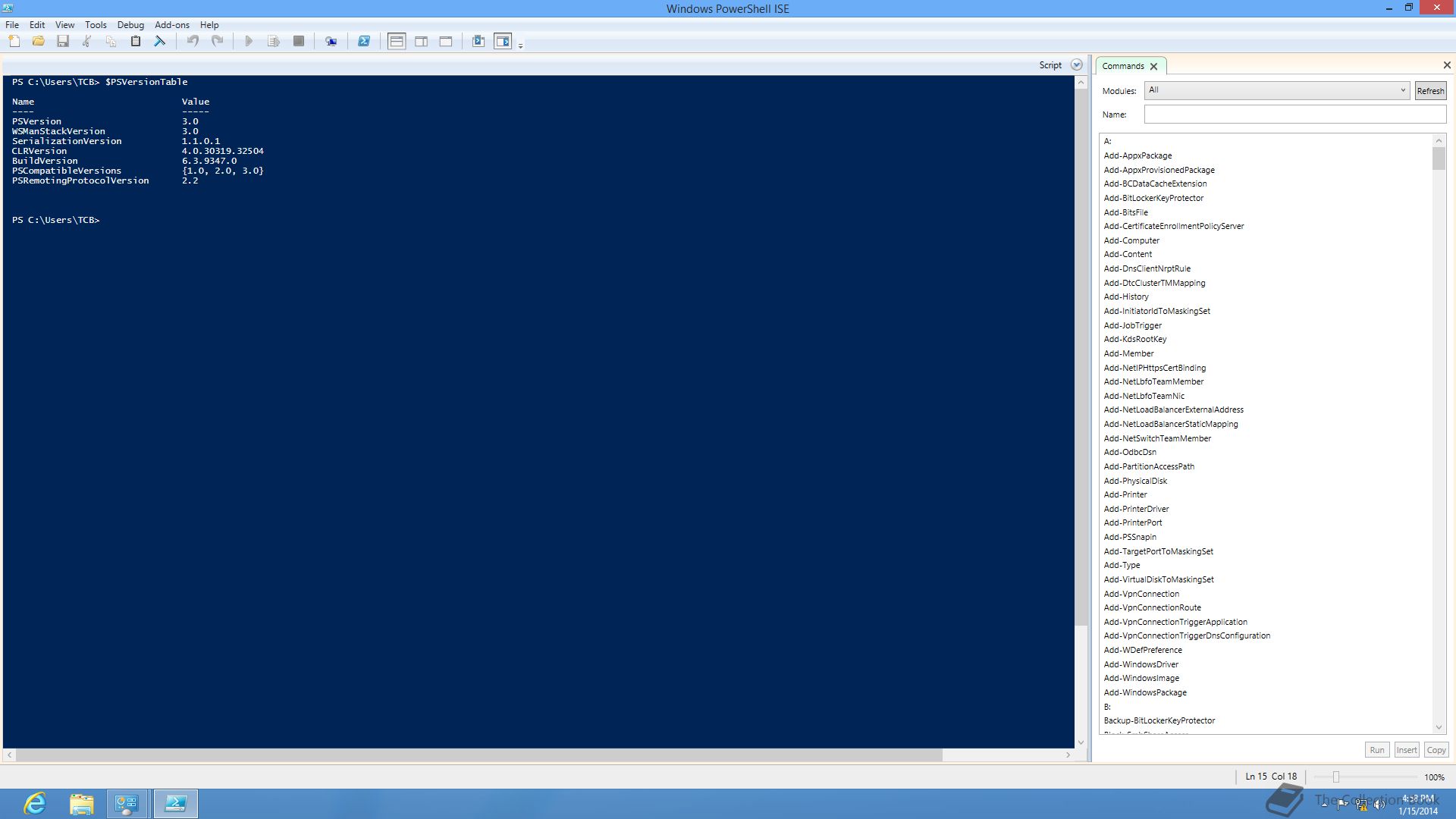The image size is (1456, 819).
Task: Select Add-Printer command
Action: pyautogui.click(x=1125, y=494)
